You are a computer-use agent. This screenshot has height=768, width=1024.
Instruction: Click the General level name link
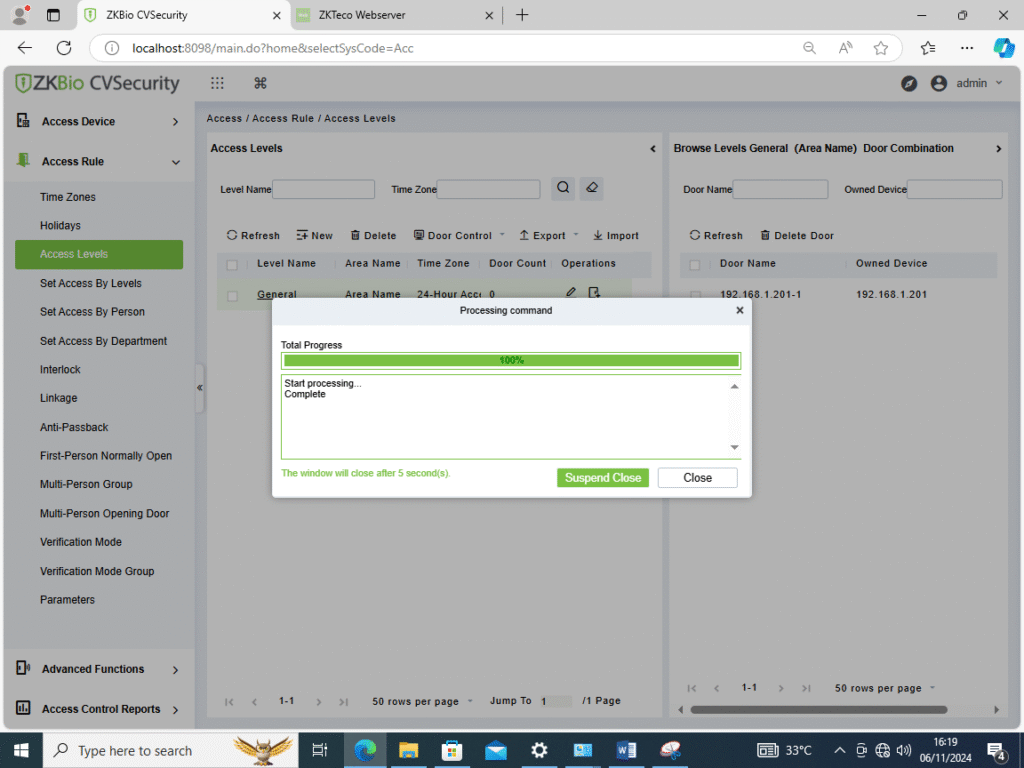click(276, 295)
